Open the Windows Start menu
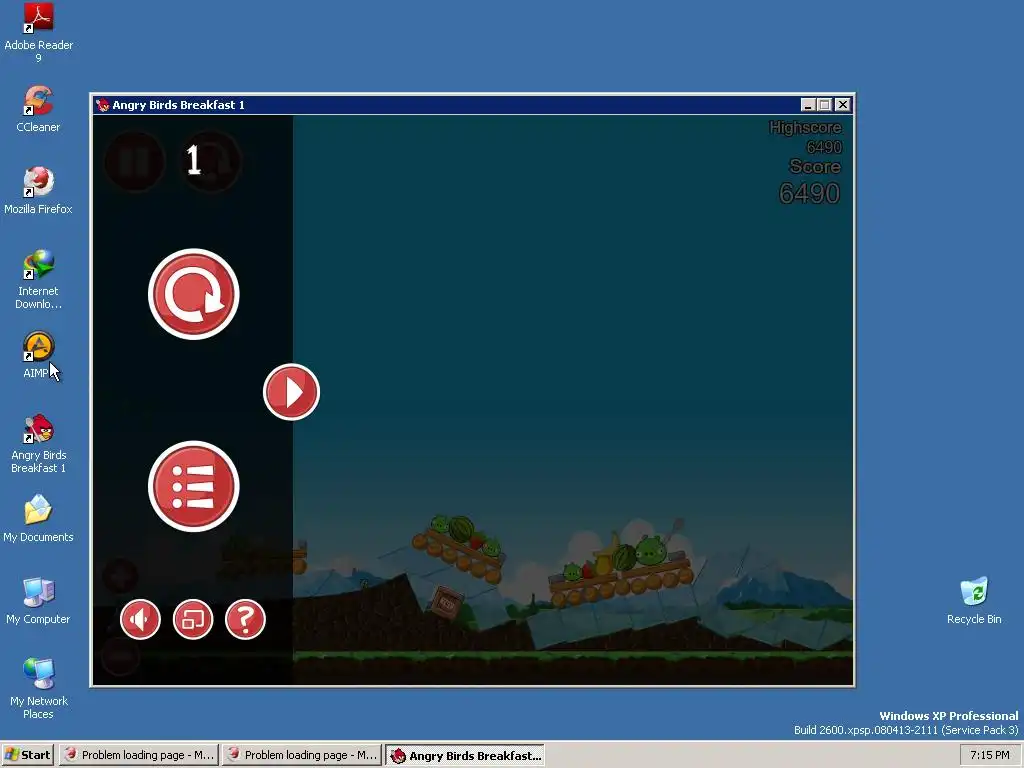 click(x=28, y=755)
